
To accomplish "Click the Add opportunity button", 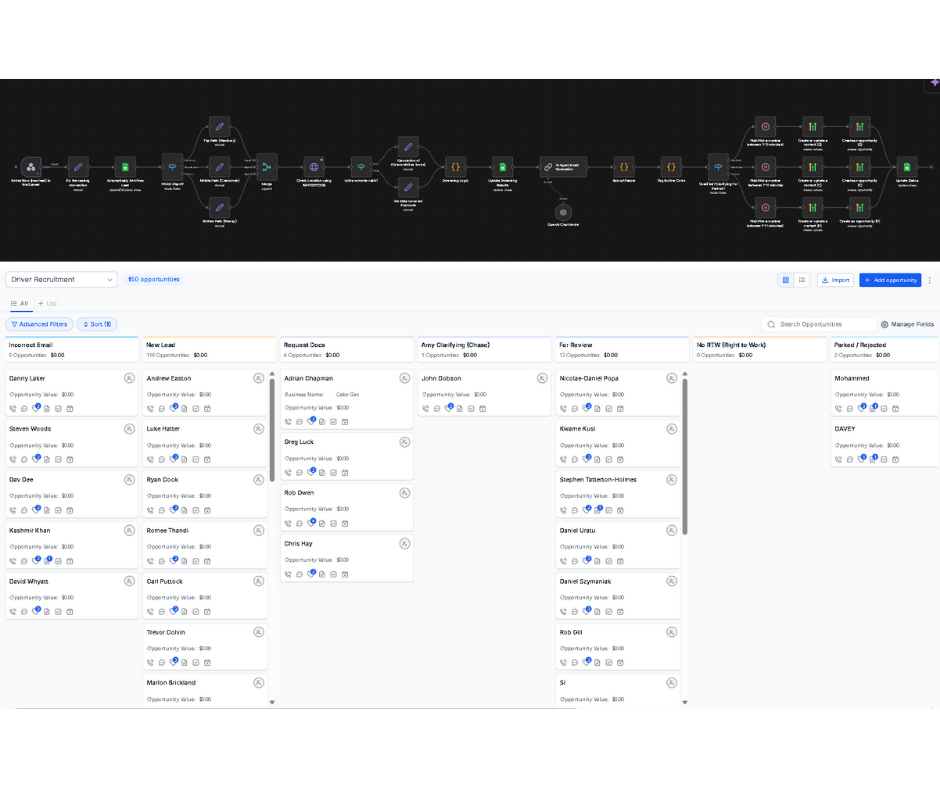I will tap(890, 280).
